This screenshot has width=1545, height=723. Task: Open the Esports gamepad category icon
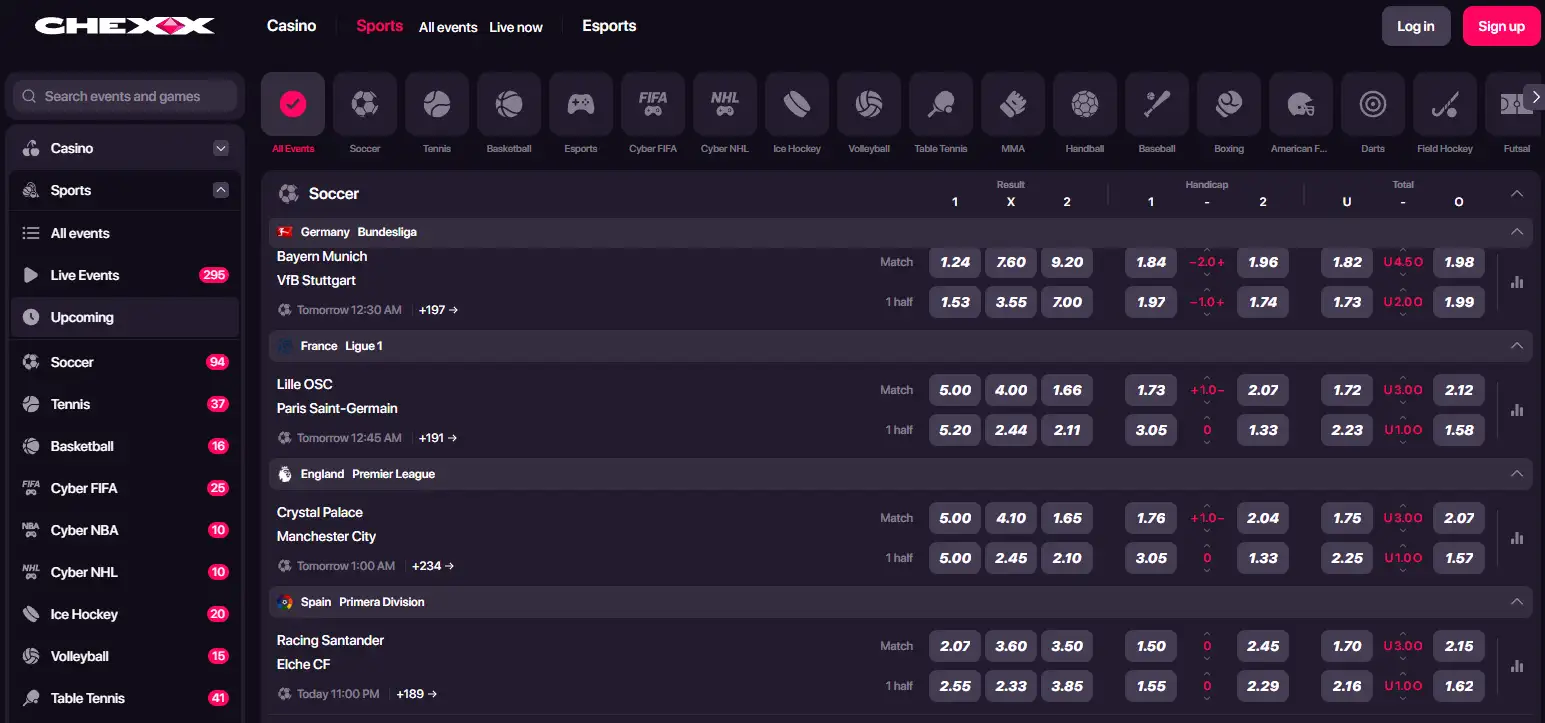pyautogui.click(x=581, y=104)
